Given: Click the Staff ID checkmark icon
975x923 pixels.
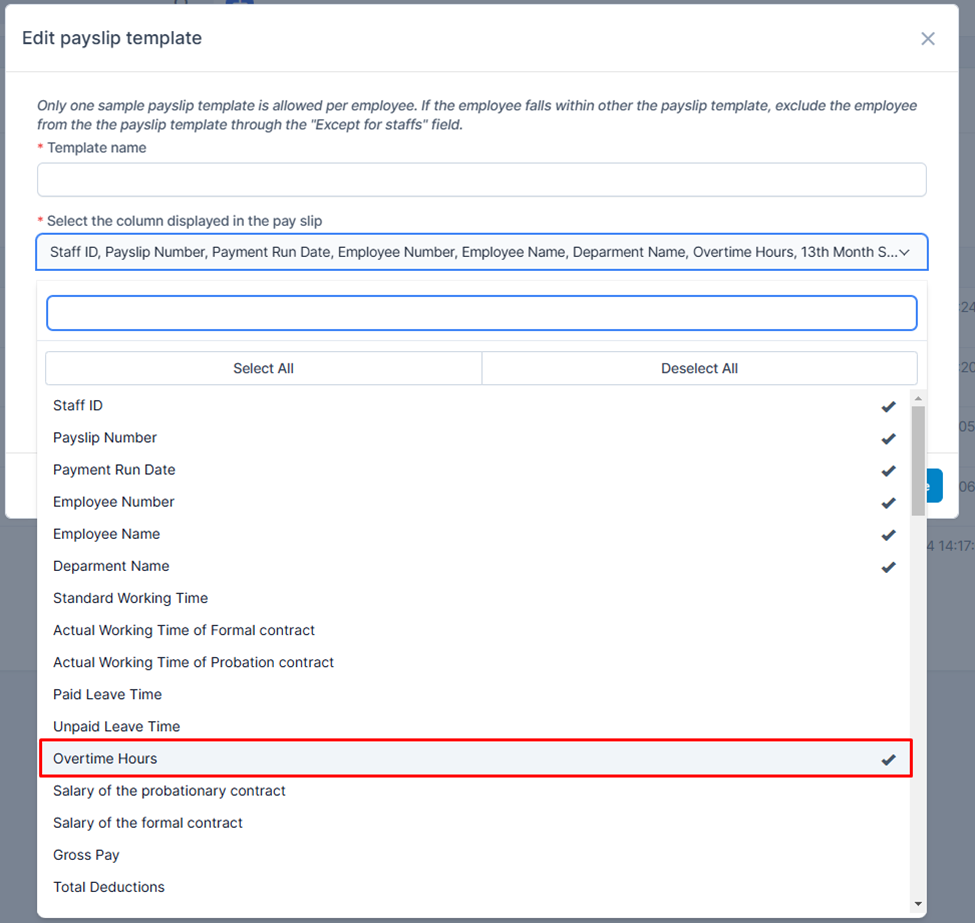Looking at the screenshot, I should click(888, 406).
